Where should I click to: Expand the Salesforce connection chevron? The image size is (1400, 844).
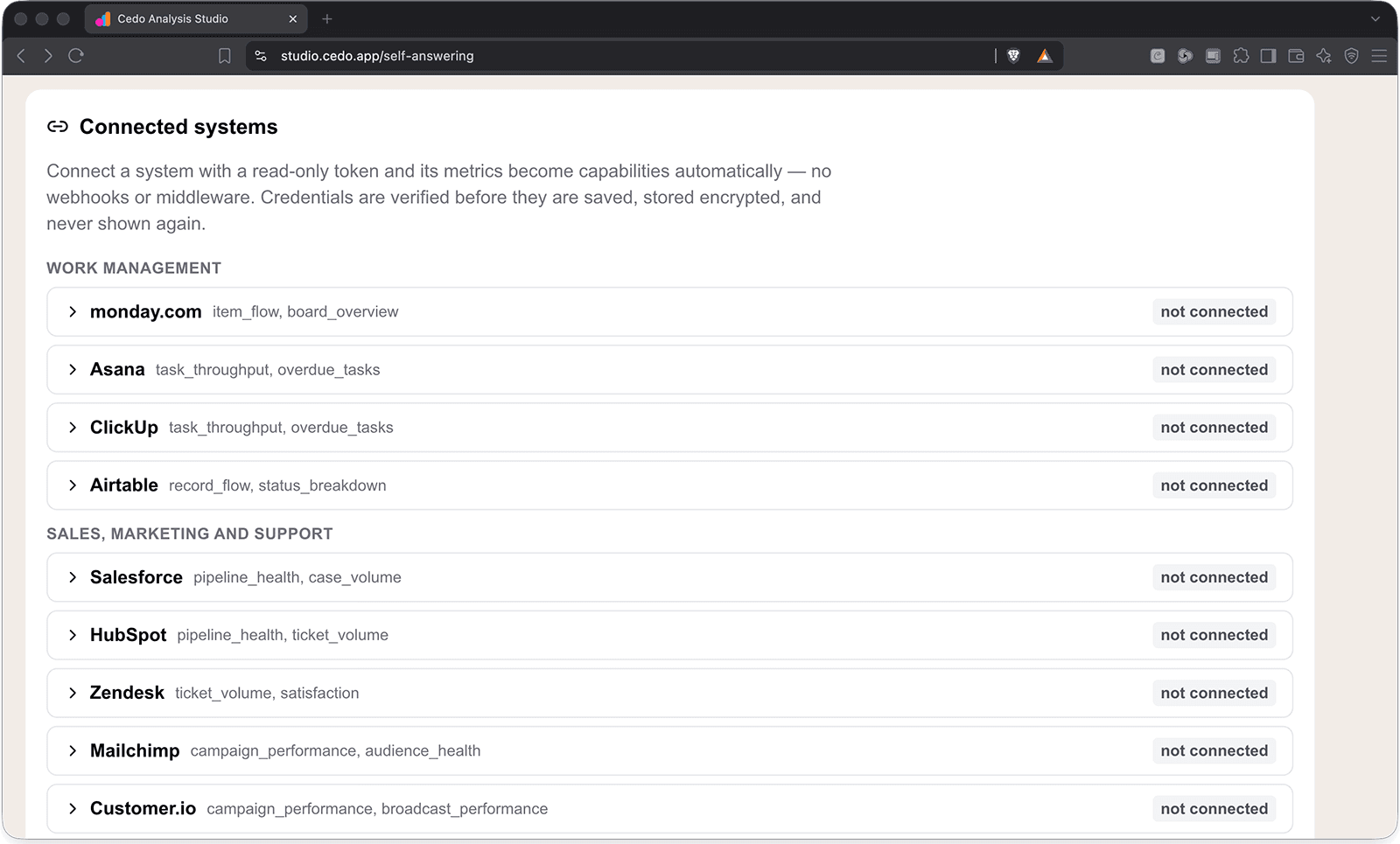[73, 577]
